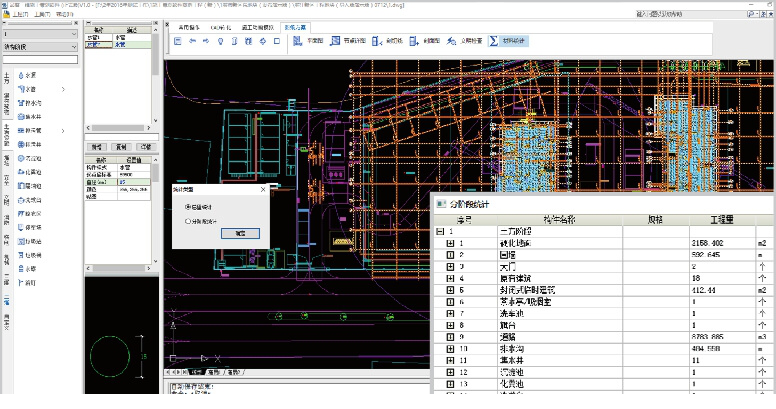Expand row 3 大门 in the statistics table
This screenshot has height=409, width=776.
pyautogui.click(x=450, y=266)
